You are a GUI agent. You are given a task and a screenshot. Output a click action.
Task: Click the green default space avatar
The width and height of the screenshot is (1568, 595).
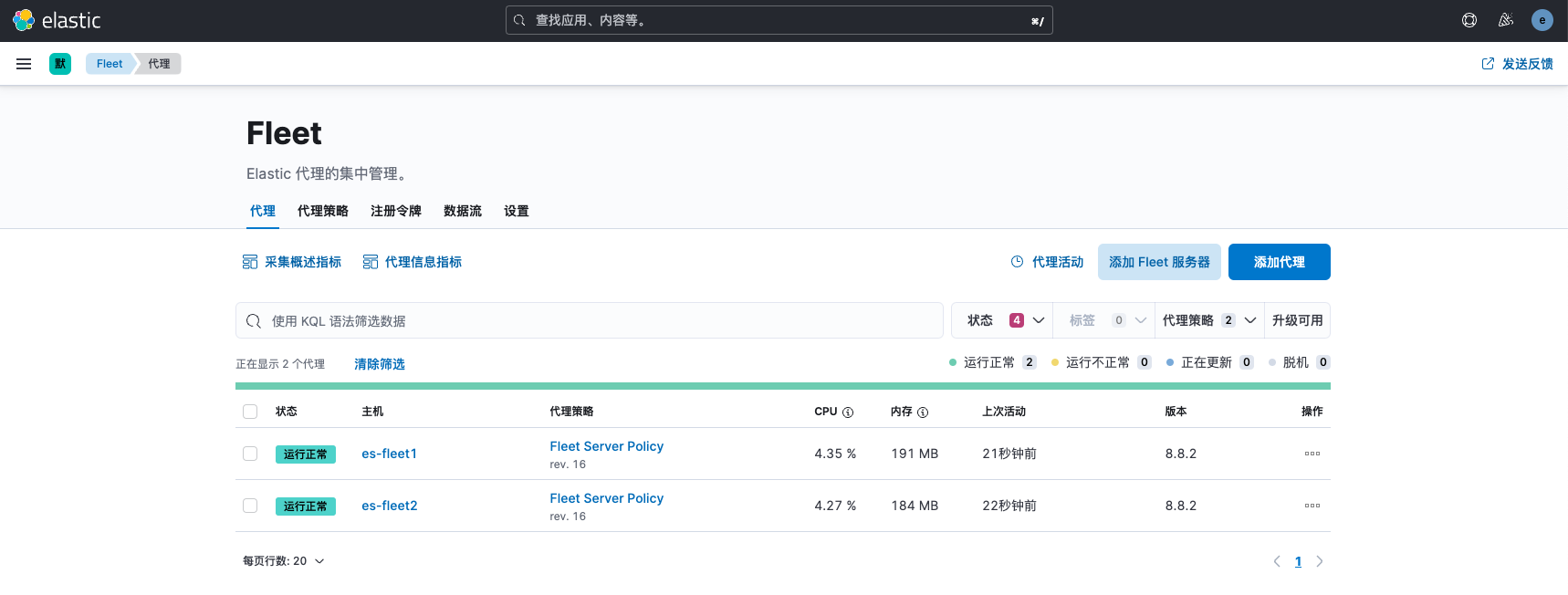click(60, 64)
